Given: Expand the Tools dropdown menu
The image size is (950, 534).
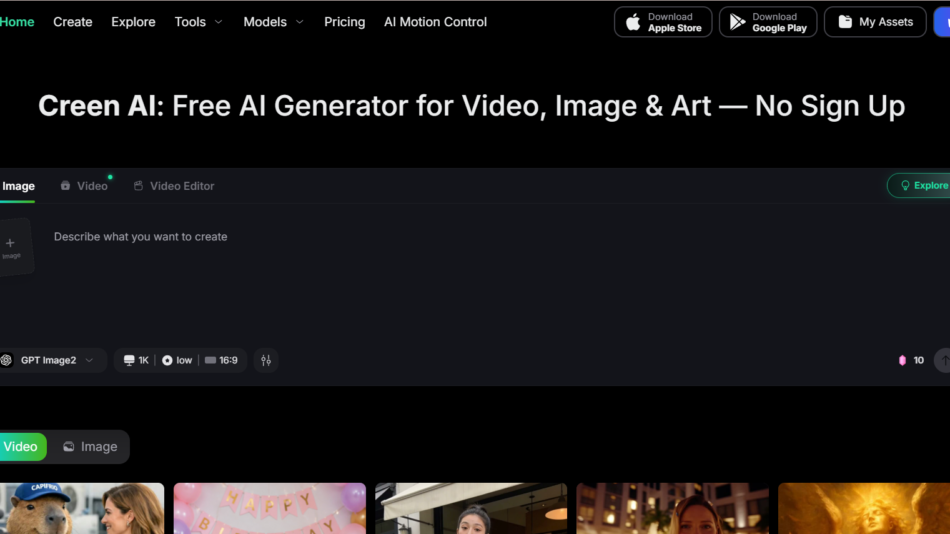Looking at the screenshot, I should pyautogui.click(x=199, y=22).
